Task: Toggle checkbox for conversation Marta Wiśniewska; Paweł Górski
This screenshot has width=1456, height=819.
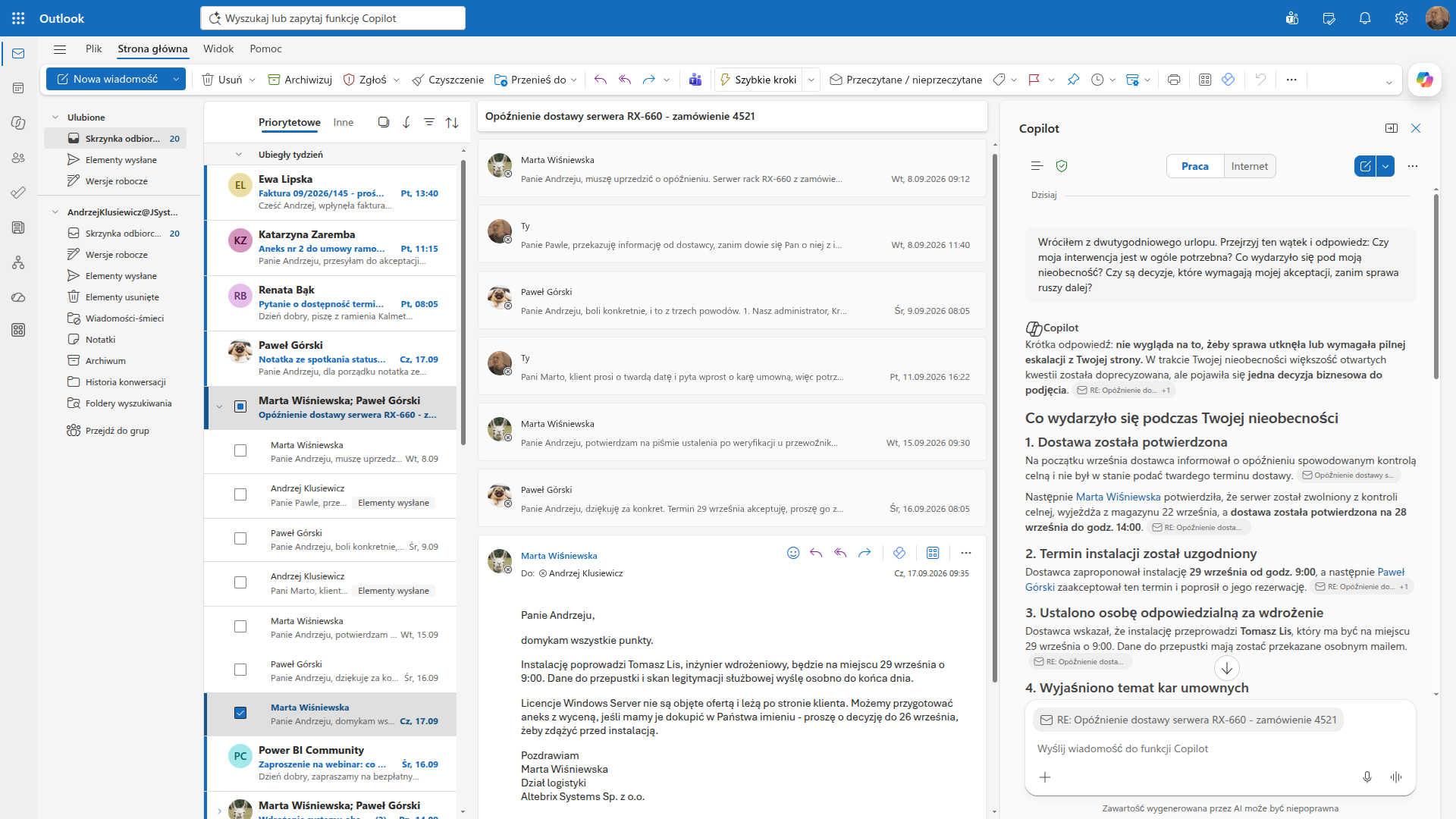Action: pos(240,407)
